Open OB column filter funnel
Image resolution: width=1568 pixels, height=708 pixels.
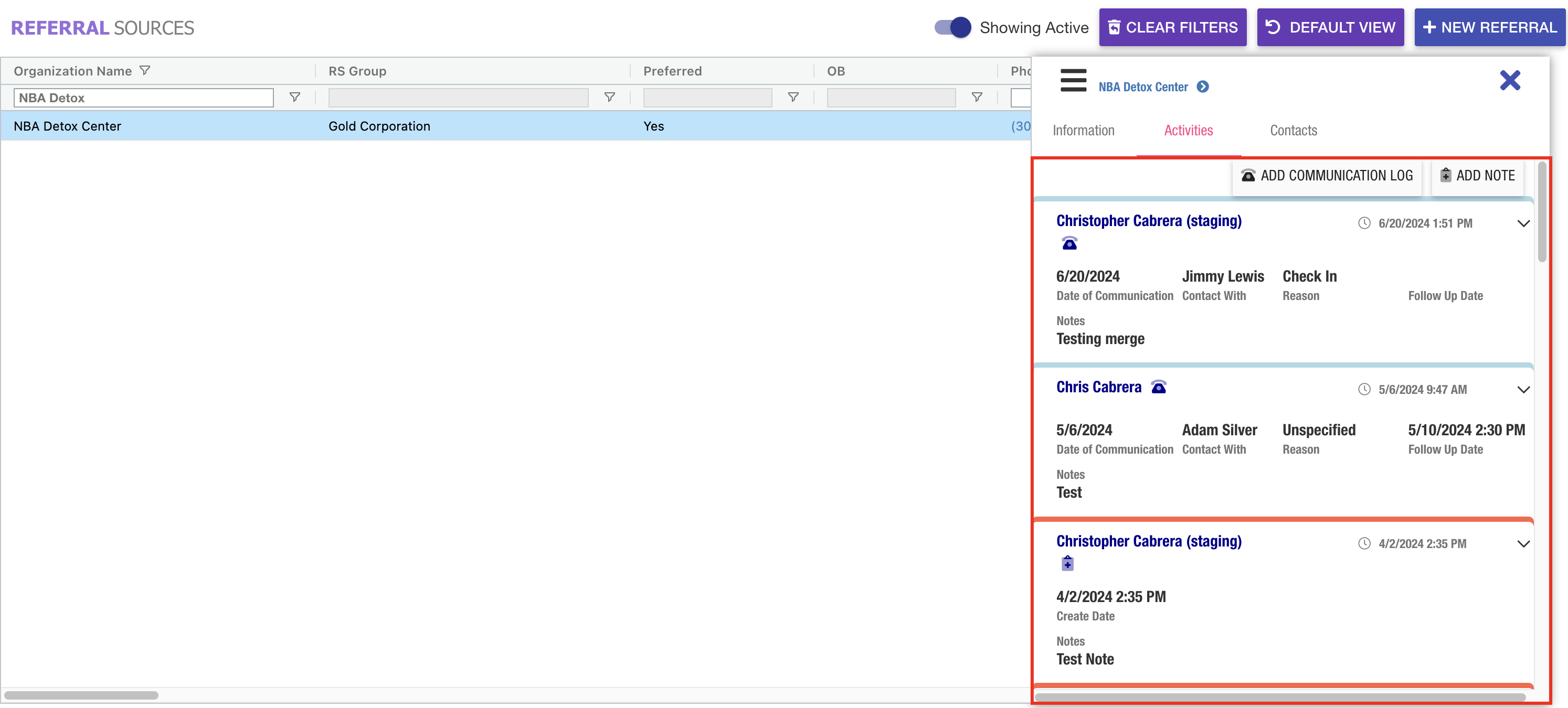977,98
